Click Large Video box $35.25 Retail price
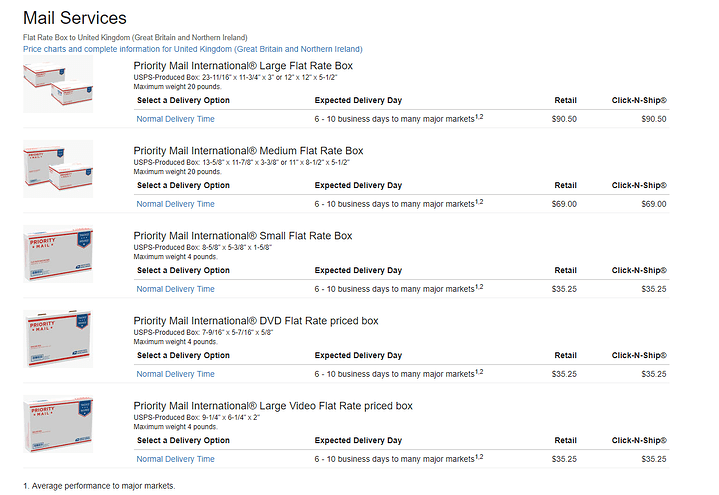The width and height of the screenshot is (719, 495). pos(564,459)
